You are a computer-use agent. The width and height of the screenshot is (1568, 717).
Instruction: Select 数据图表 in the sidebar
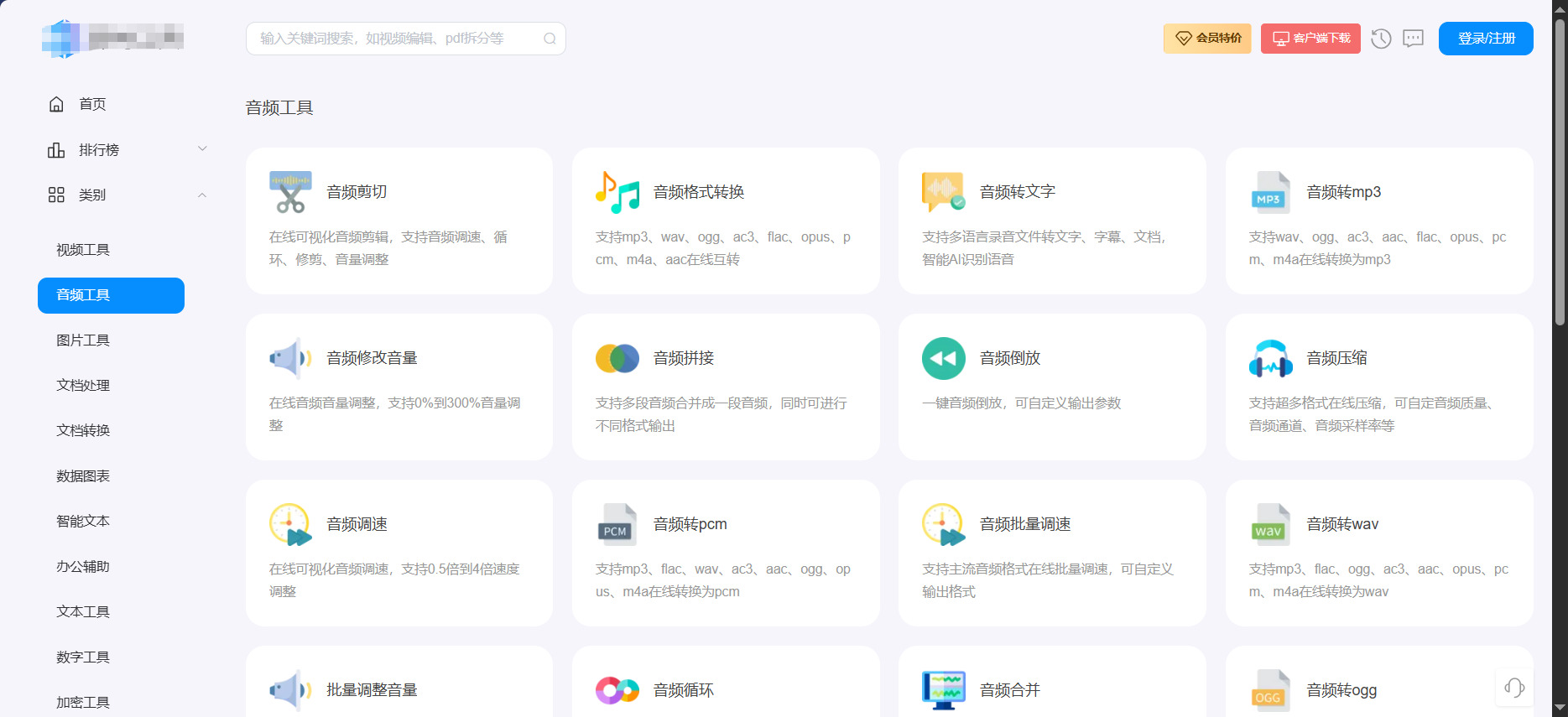click(83, 476)
